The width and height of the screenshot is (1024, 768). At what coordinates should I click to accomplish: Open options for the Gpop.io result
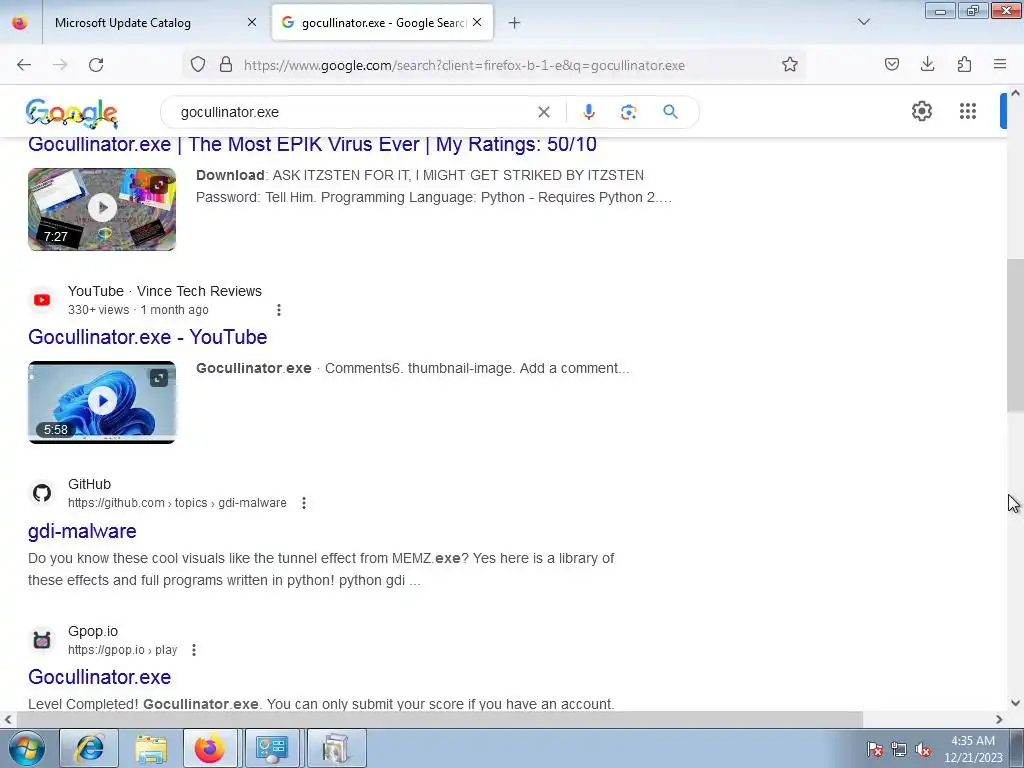[x=194, y=650]
